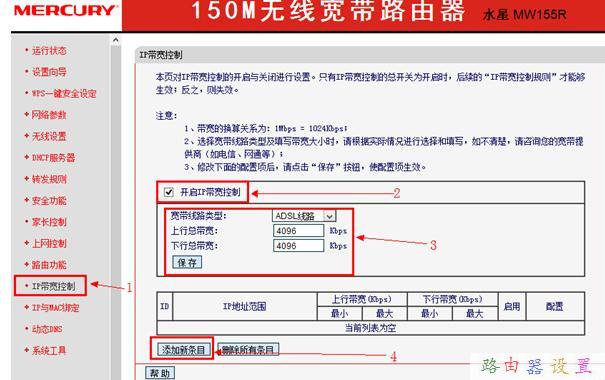Expand 上网控制 menu

(x=49, y=243)
